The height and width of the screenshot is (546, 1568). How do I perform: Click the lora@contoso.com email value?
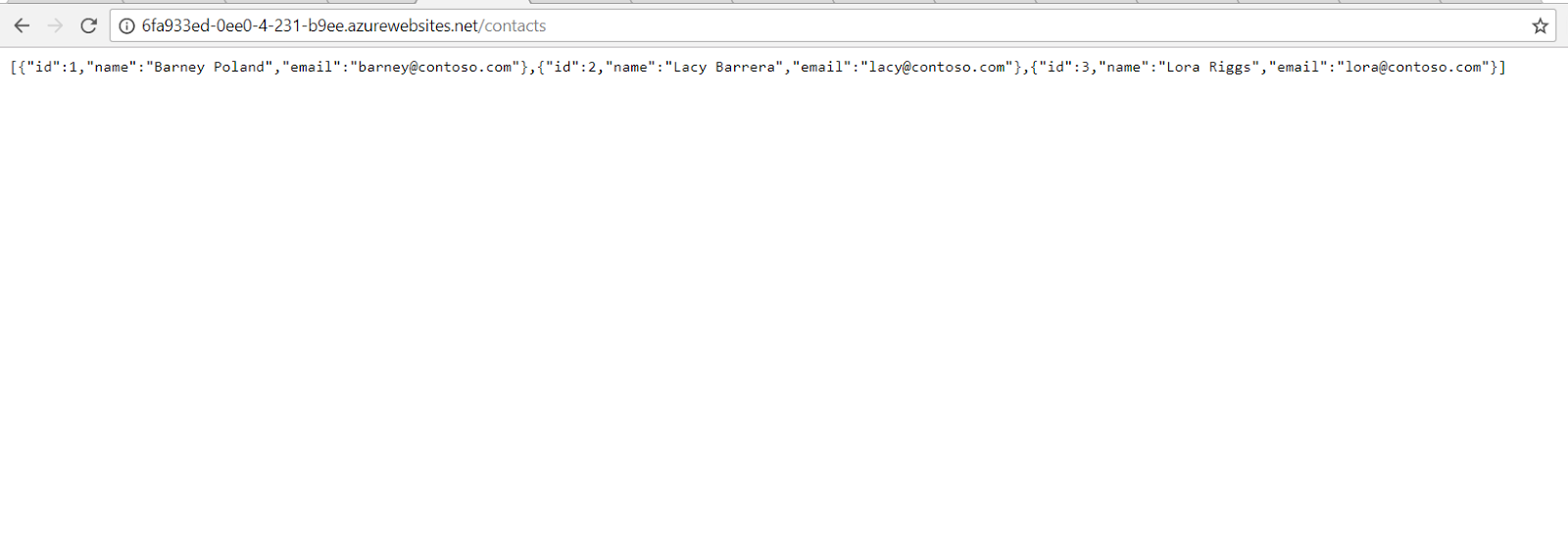[1413, 67]
